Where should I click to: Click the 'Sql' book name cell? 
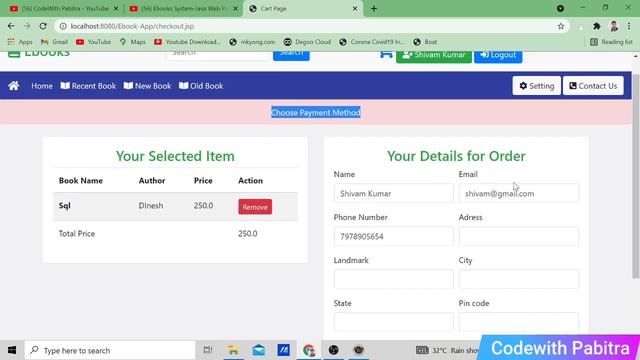coord(64,206)
